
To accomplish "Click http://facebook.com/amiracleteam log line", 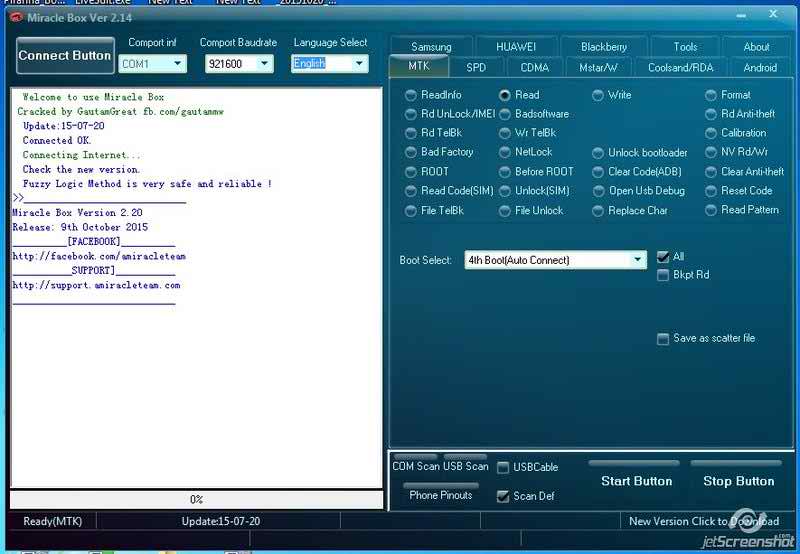I will 99,256.
